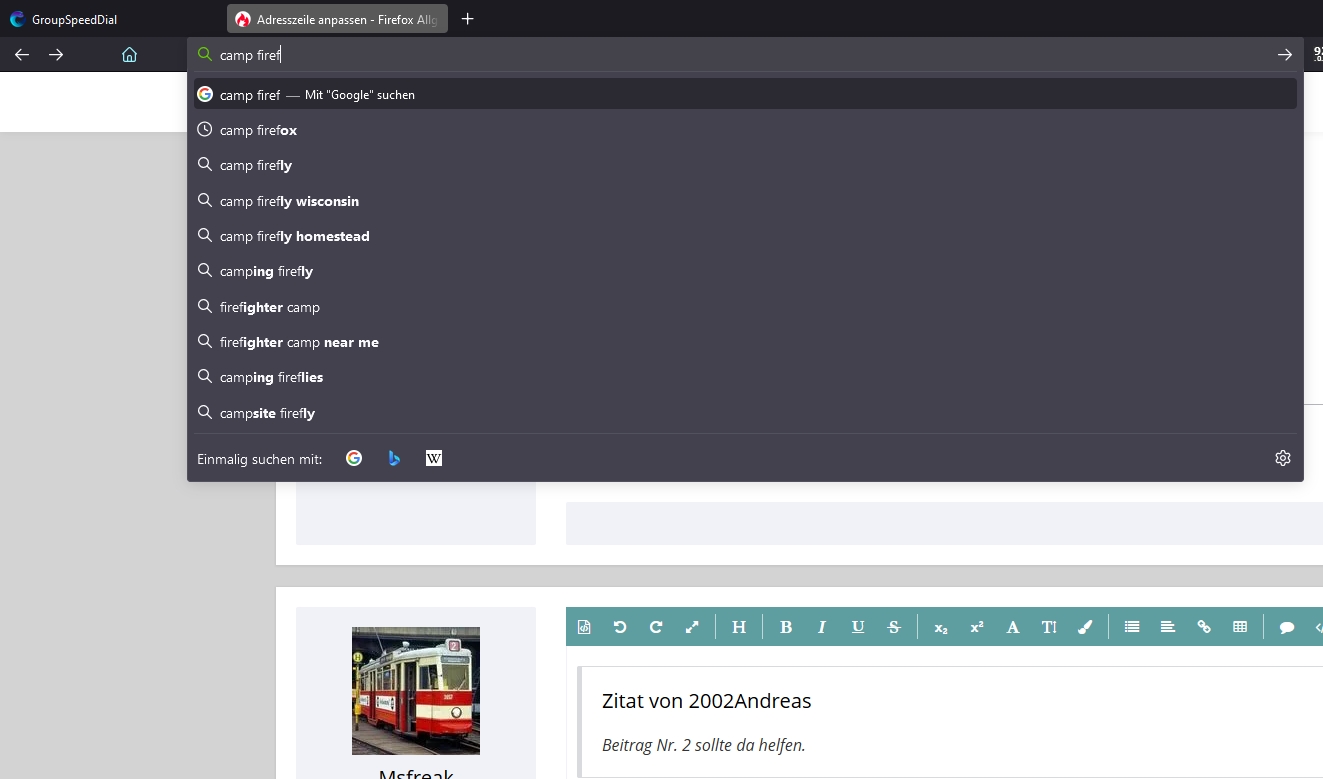Screen dimensions: 1323x779
Task: Click the quoted text Beitrag Nr. 2 sollte da helfen
Action: [704, 745]
